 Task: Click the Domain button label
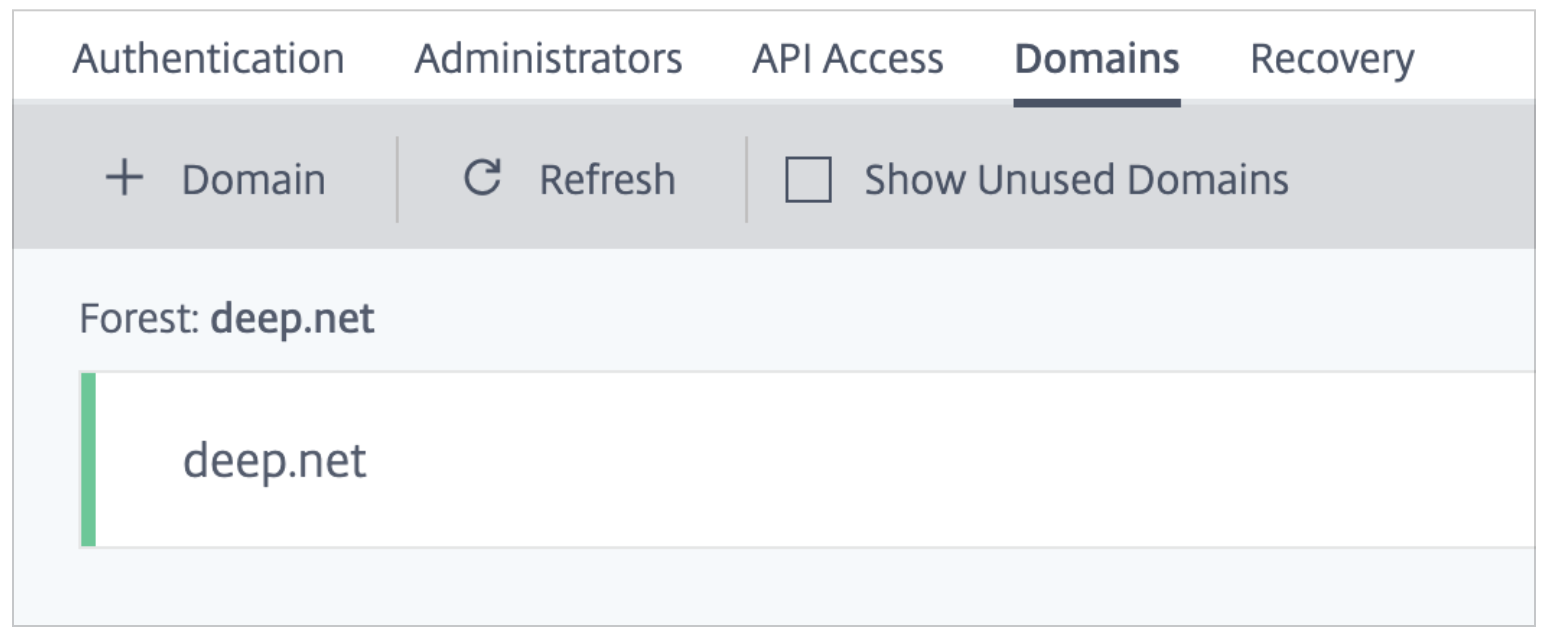253,181
